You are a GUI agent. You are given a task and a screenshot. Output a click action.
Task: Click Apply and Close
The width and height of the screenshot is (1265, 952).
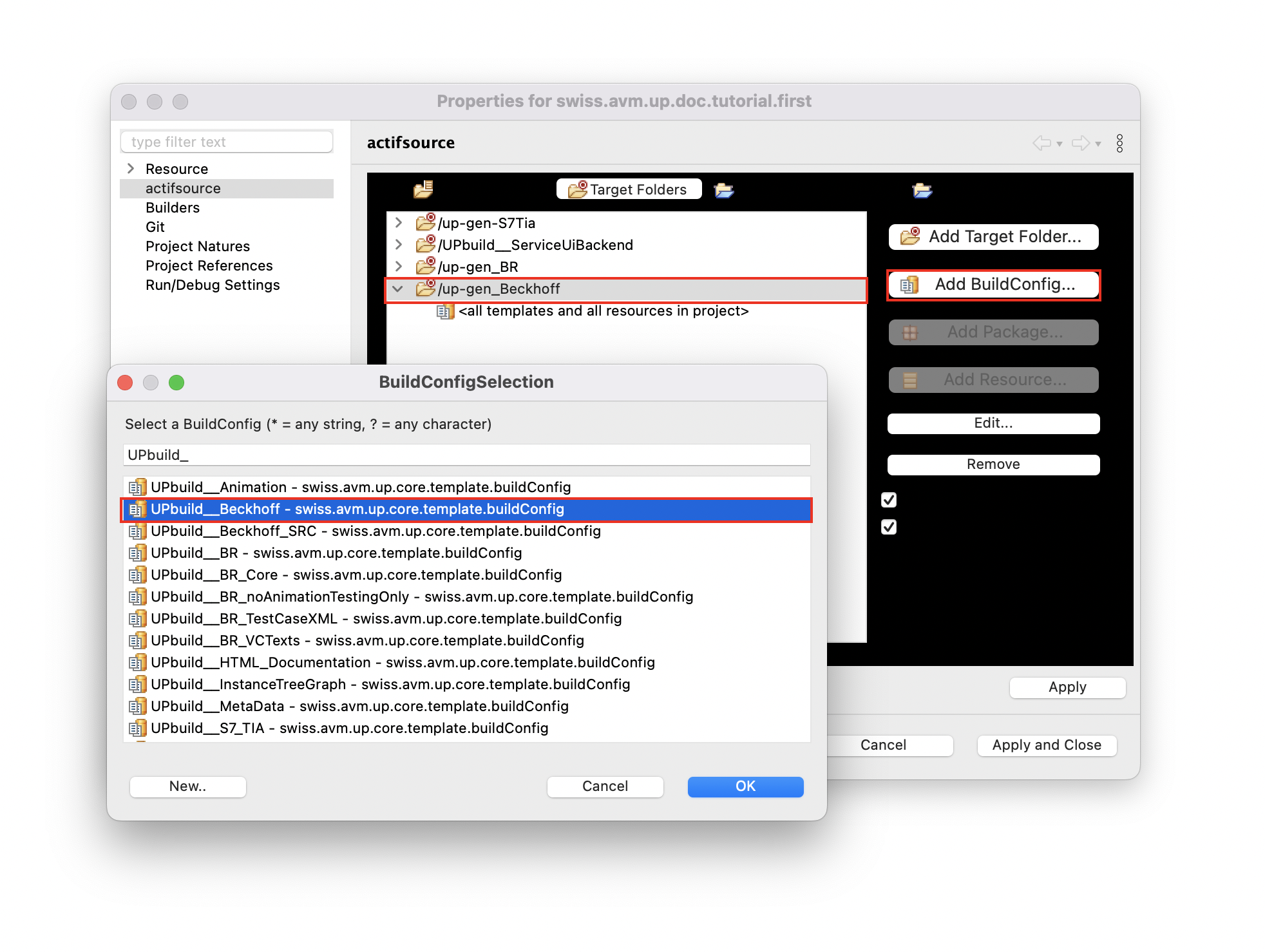click(x=1045, y=745)
